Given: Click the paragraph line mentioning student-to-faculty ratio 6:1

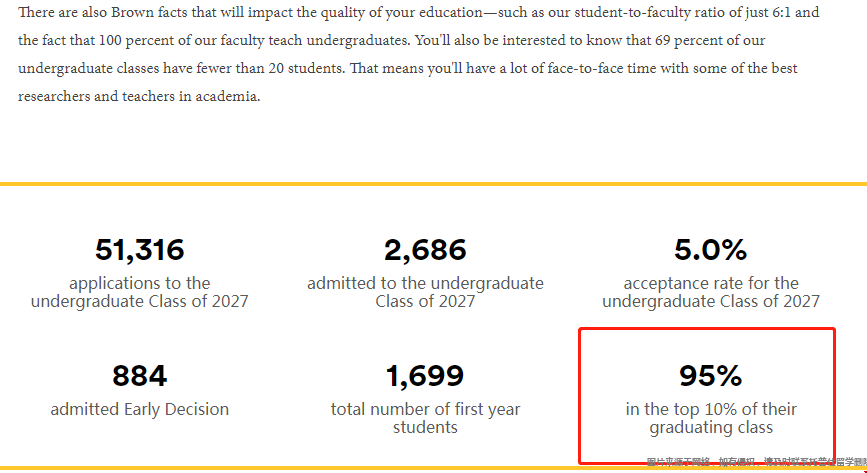Looking at the screenshot, I should (x=419, y=12).
